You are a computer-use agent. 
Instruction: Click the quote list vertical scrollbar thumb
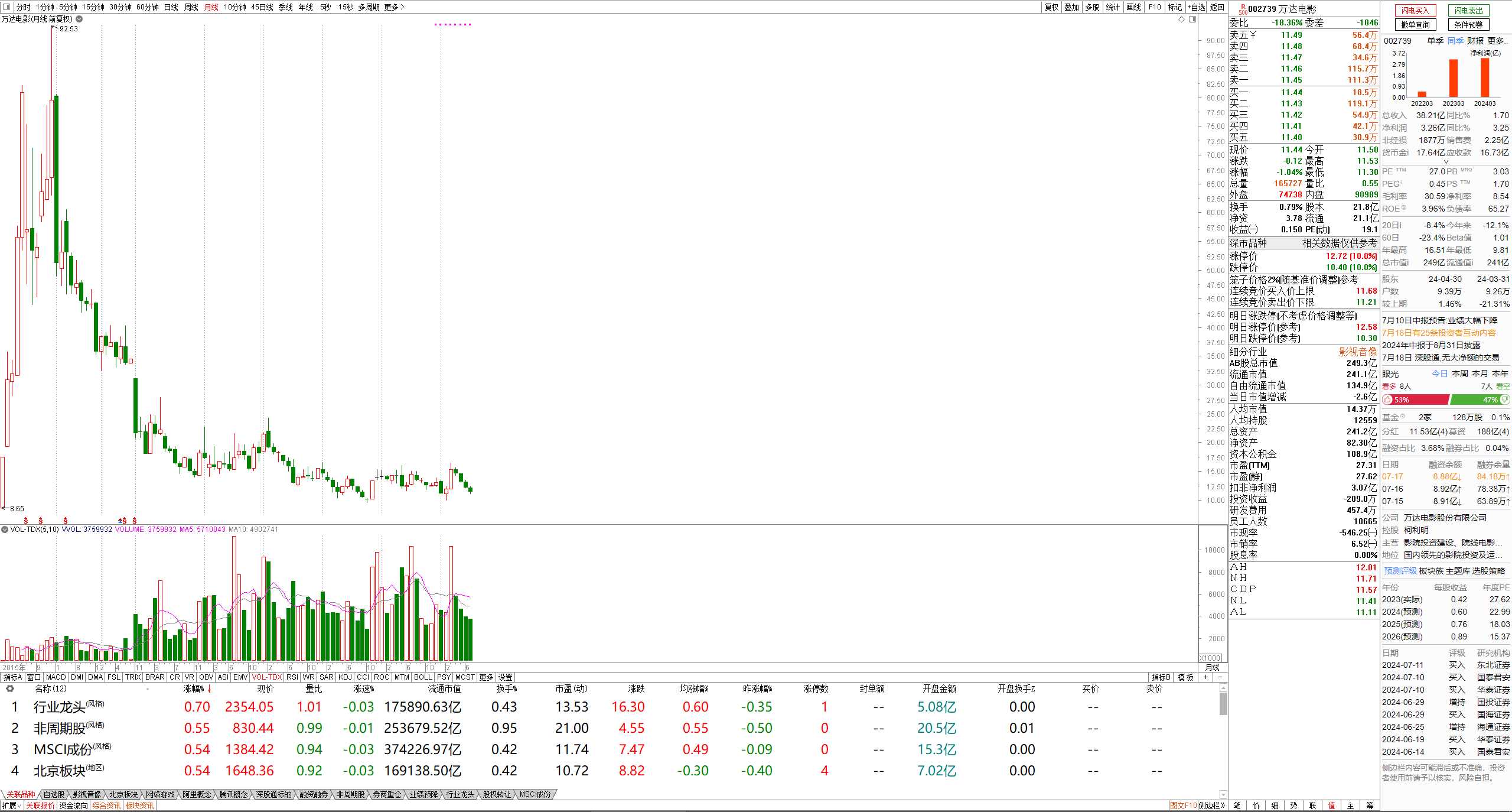pos(1223,703)
